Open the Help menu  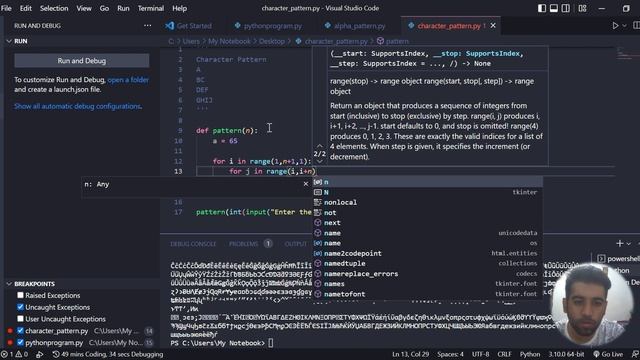coord(179,8)
